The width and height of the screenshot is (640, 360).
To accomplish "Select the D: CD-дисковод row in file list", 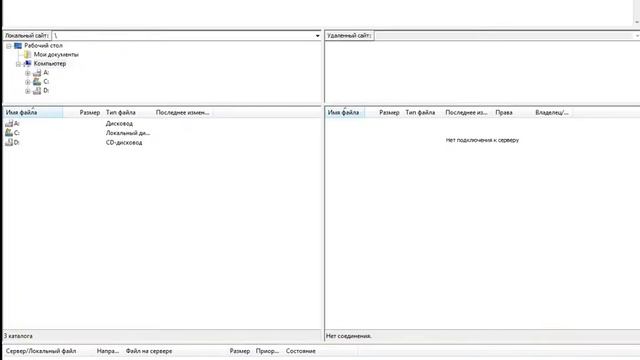I will (162, 142).
